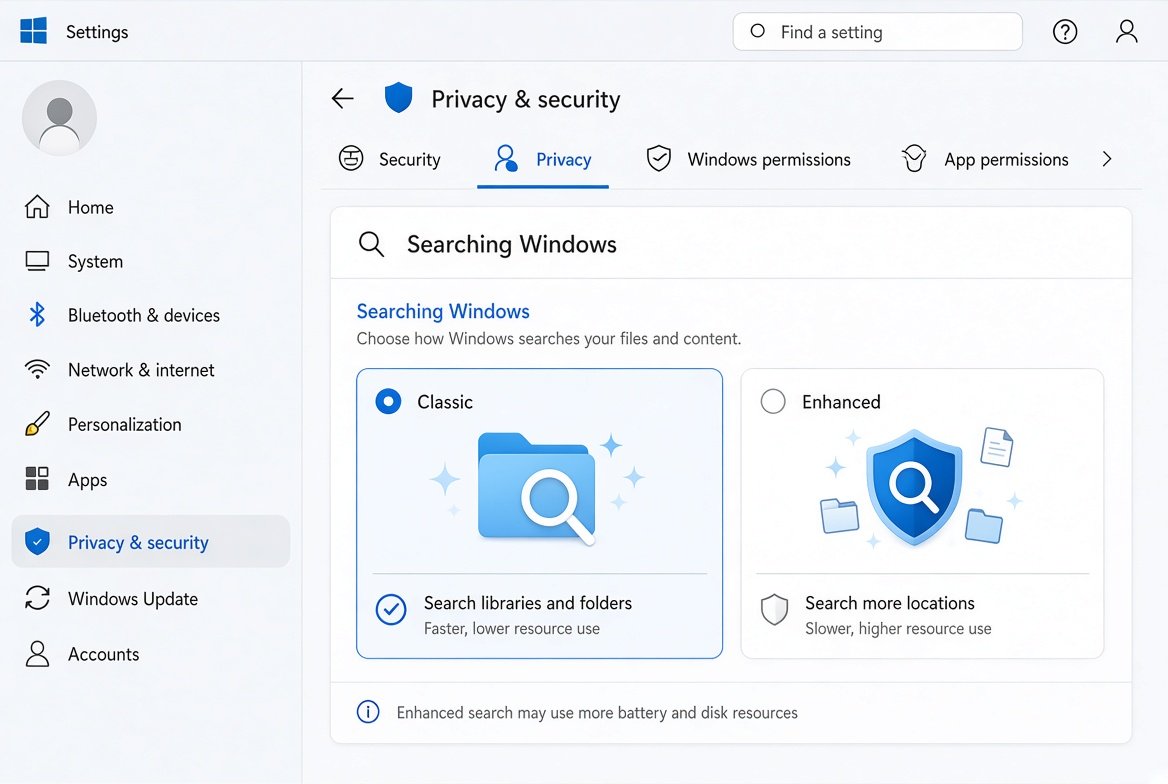This screenshot has height=784, width=1168.
Task: Click the user avatar picture in sidebar
Action: 60,118
